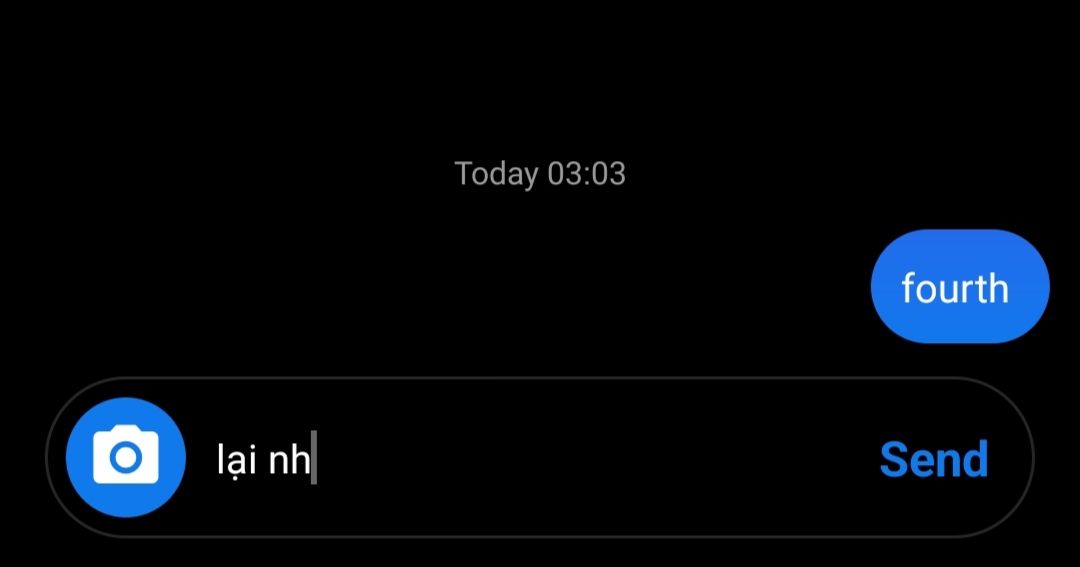The width and height of the screenshot is (1080, 567).
Task: Click the letters "nh" in the draft
Action: [x=289, y=459]
